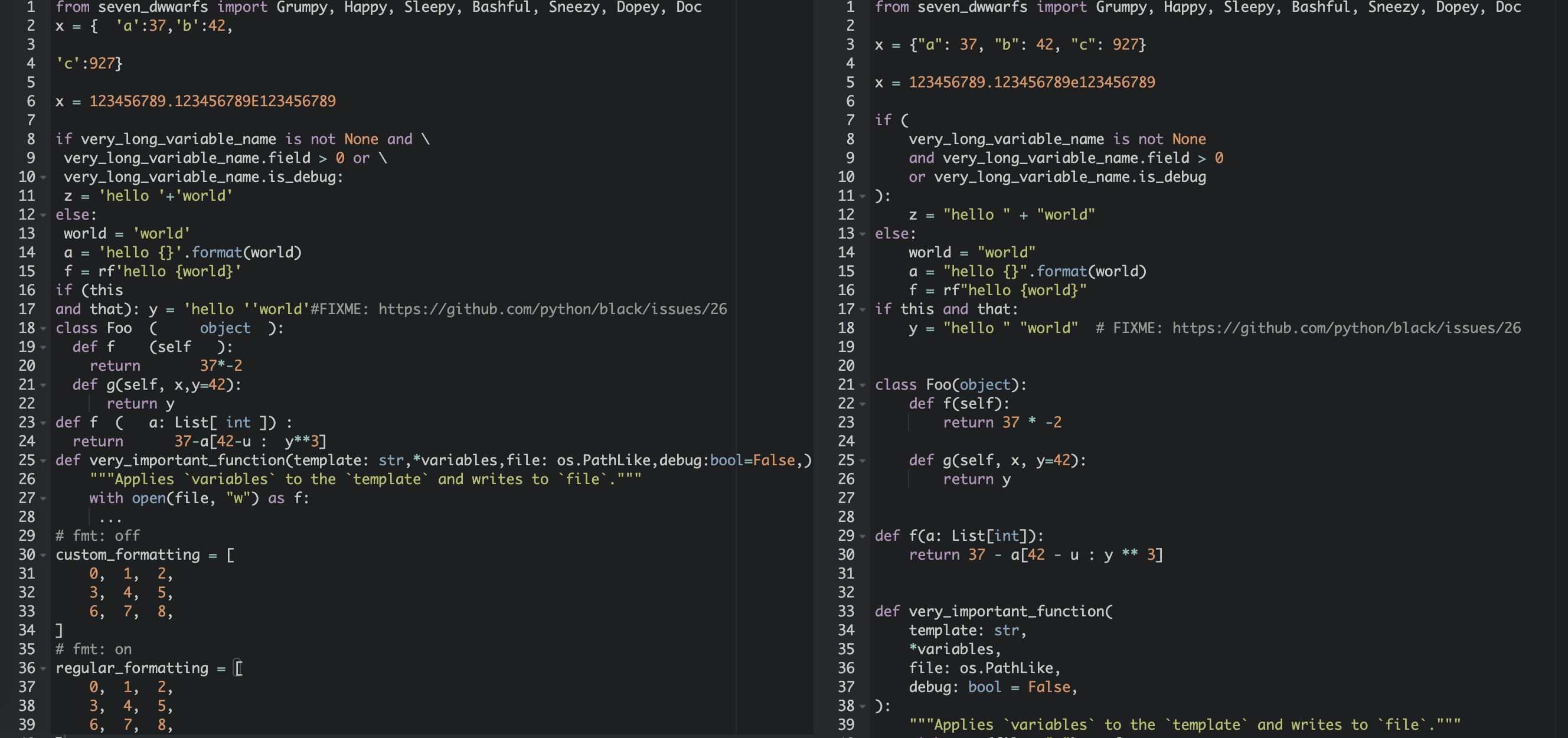Viewport: 1568px width, 738px height.
Task: Click 'object' in left pane class Foo line
Action: pyautogui.click(x=225, y=328)
